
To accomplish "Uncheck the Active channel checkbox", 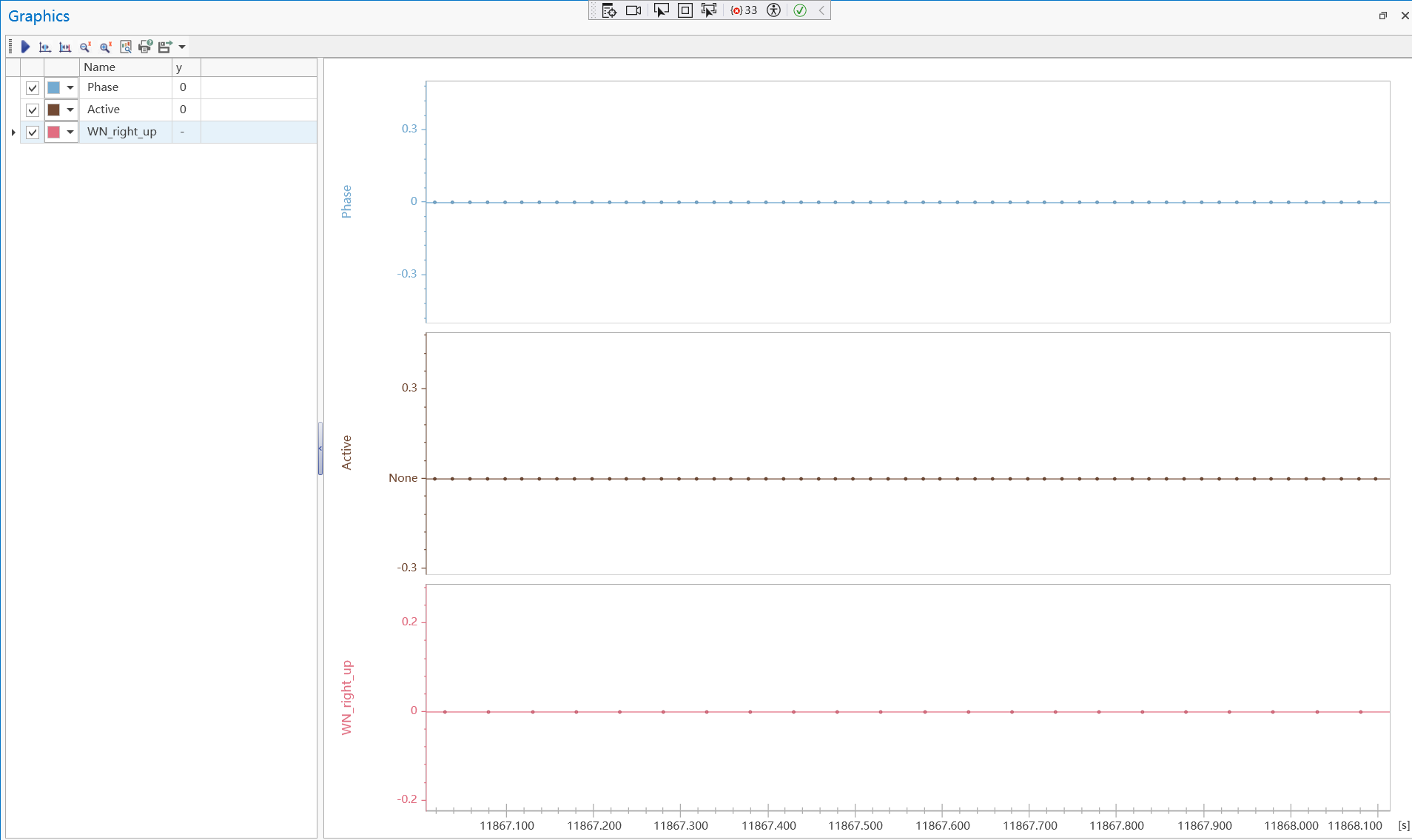I will click(x=33, y=110).
